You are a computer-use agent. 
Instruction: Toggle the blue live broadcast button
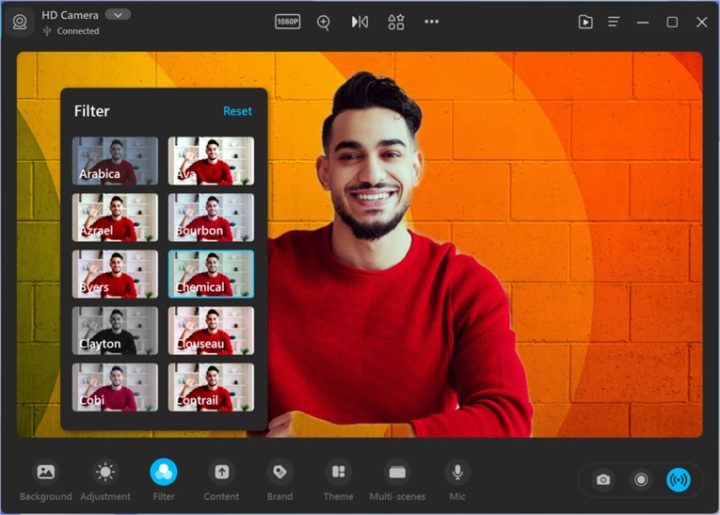tap(678, 480)
